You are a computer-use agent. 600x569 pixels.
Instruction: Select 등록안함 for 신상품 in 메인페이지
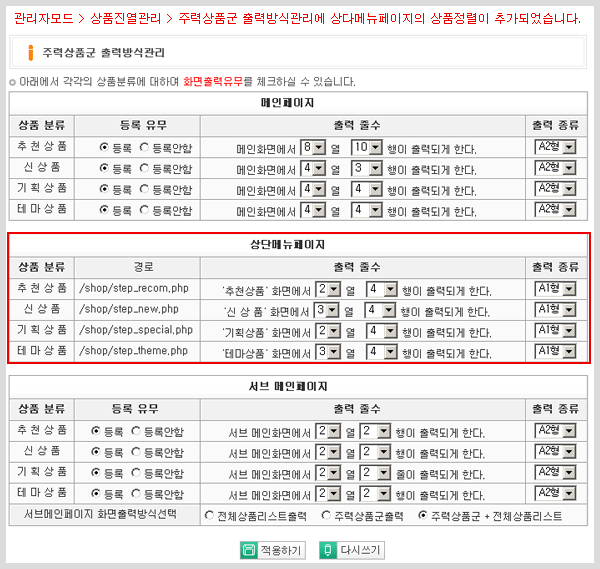pos(145,168)
